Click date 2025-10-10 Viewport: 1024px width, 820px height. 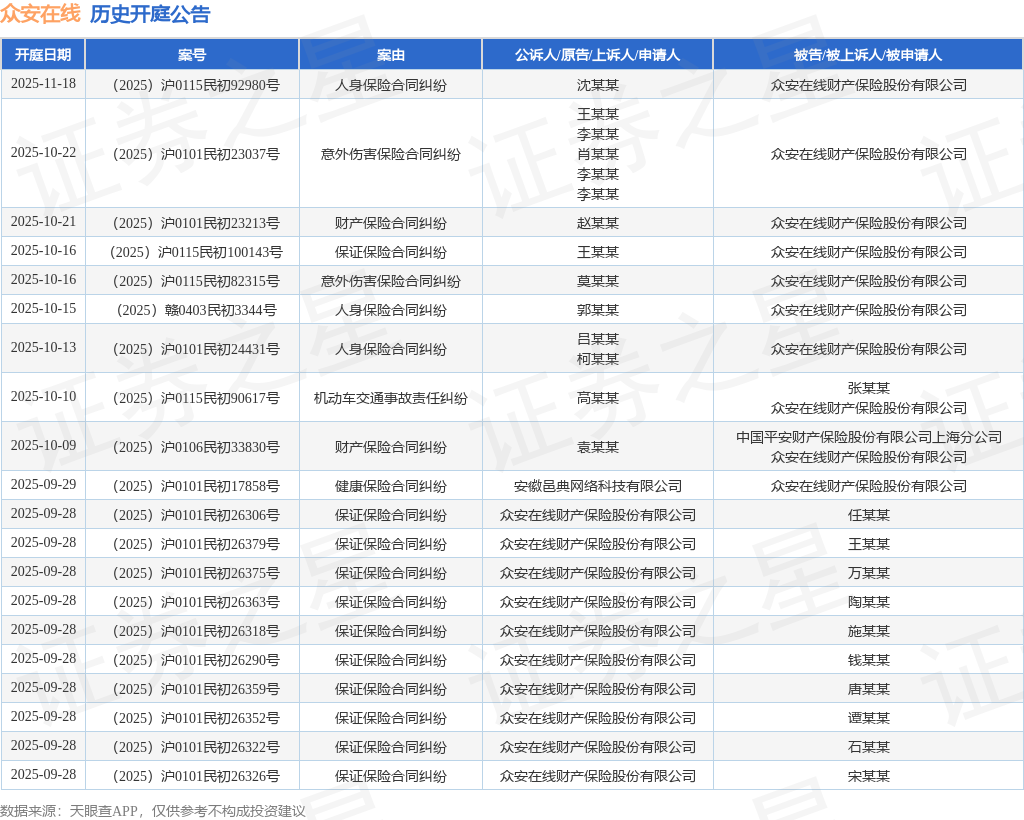coord(43,396)
